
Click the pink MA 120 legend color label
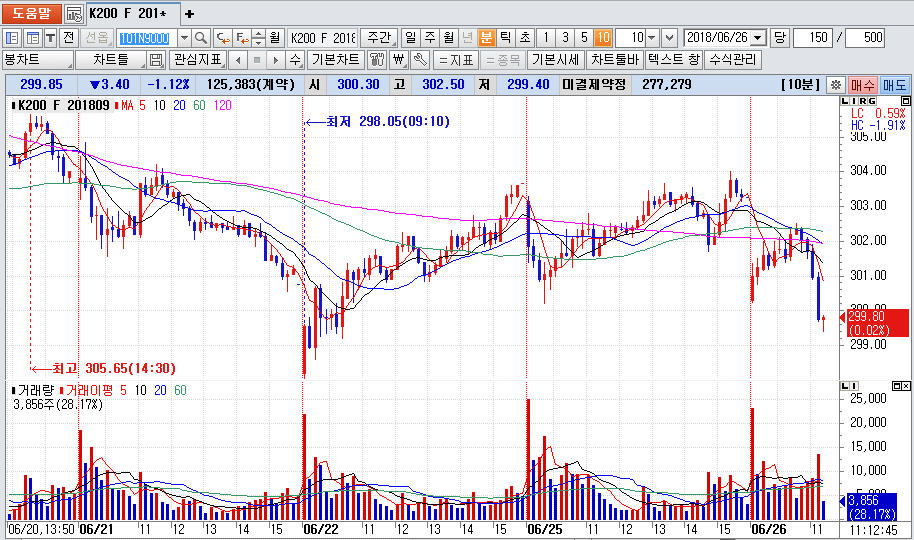222,105
